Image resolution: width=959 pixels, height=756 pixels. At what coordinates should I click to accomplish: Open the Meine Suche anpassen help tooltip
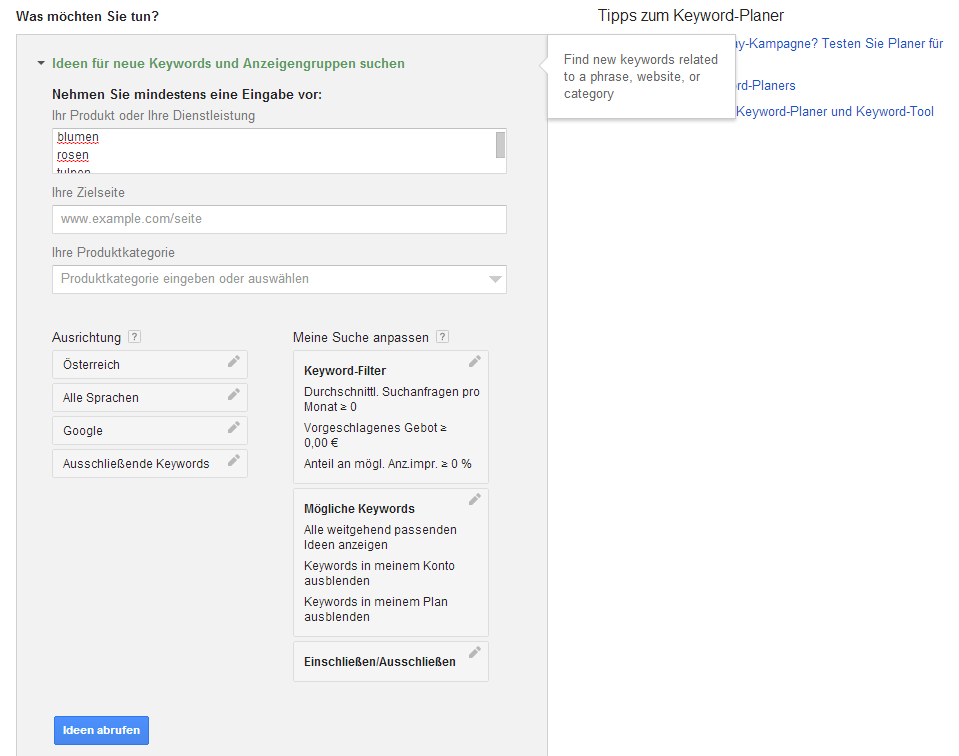(441, 337)
